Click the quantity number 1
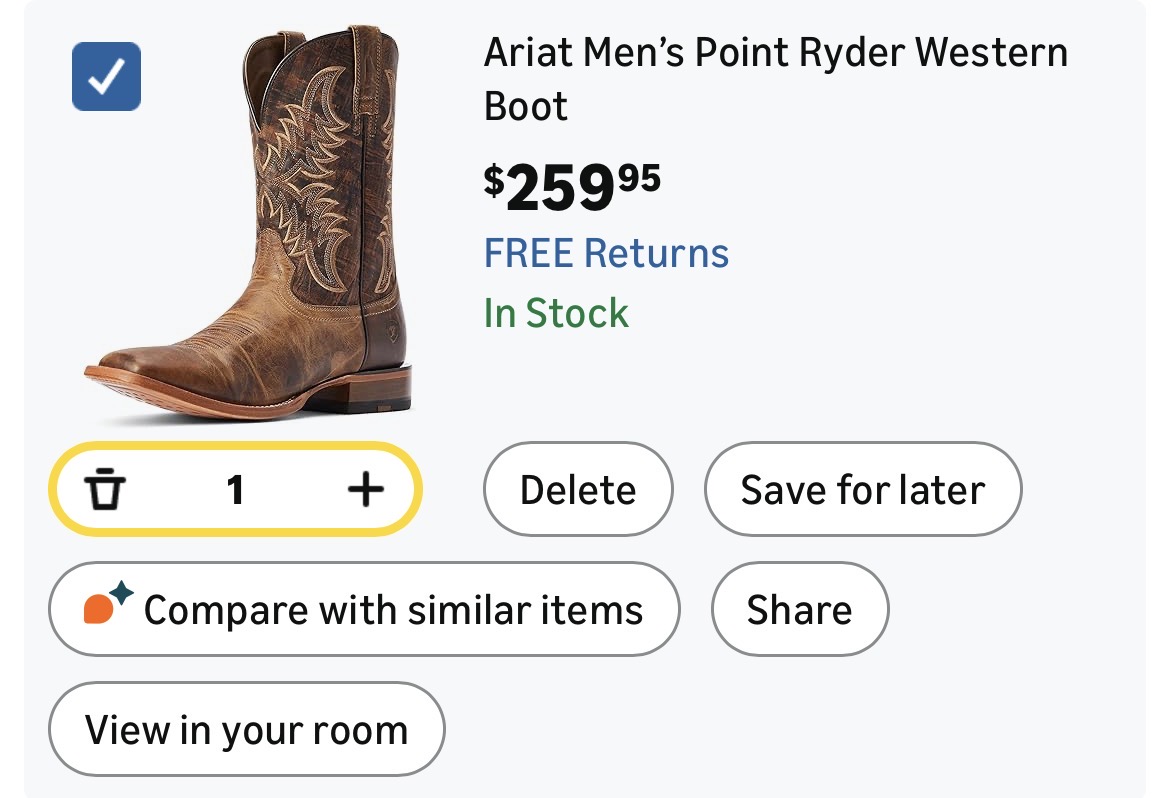Screen dimensions: 1170x798 pos(235,490)
